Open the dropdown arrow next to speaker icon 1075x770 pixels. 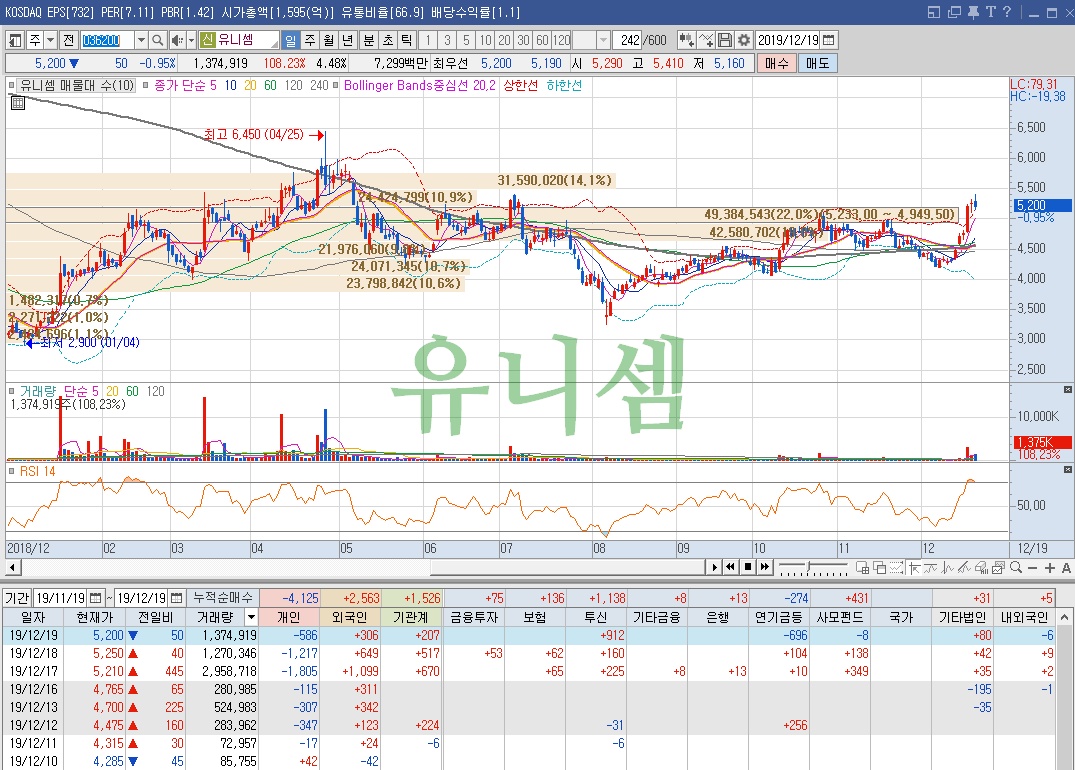coord(191,40)
